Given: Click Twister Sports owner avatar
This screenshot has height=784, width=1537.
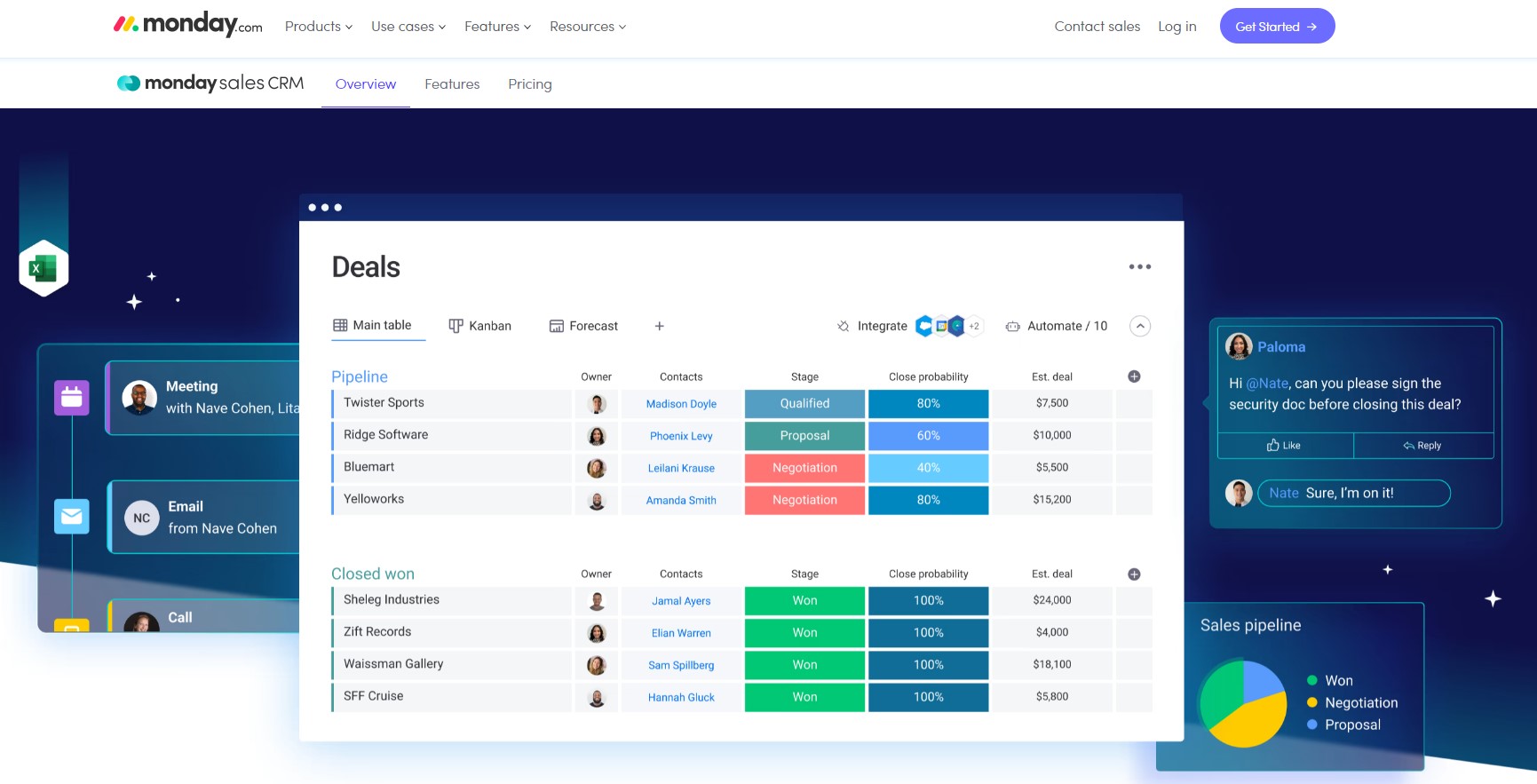Looking at the screenshot, I should pos(598,404).
